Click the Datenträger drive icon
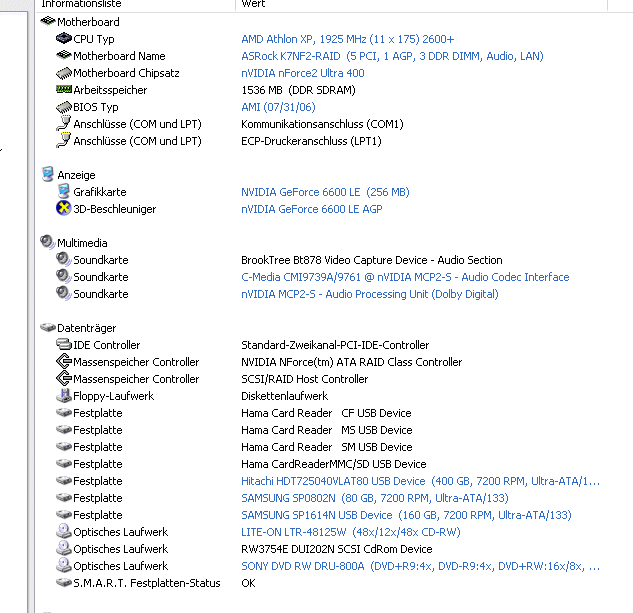 [48, 327]
